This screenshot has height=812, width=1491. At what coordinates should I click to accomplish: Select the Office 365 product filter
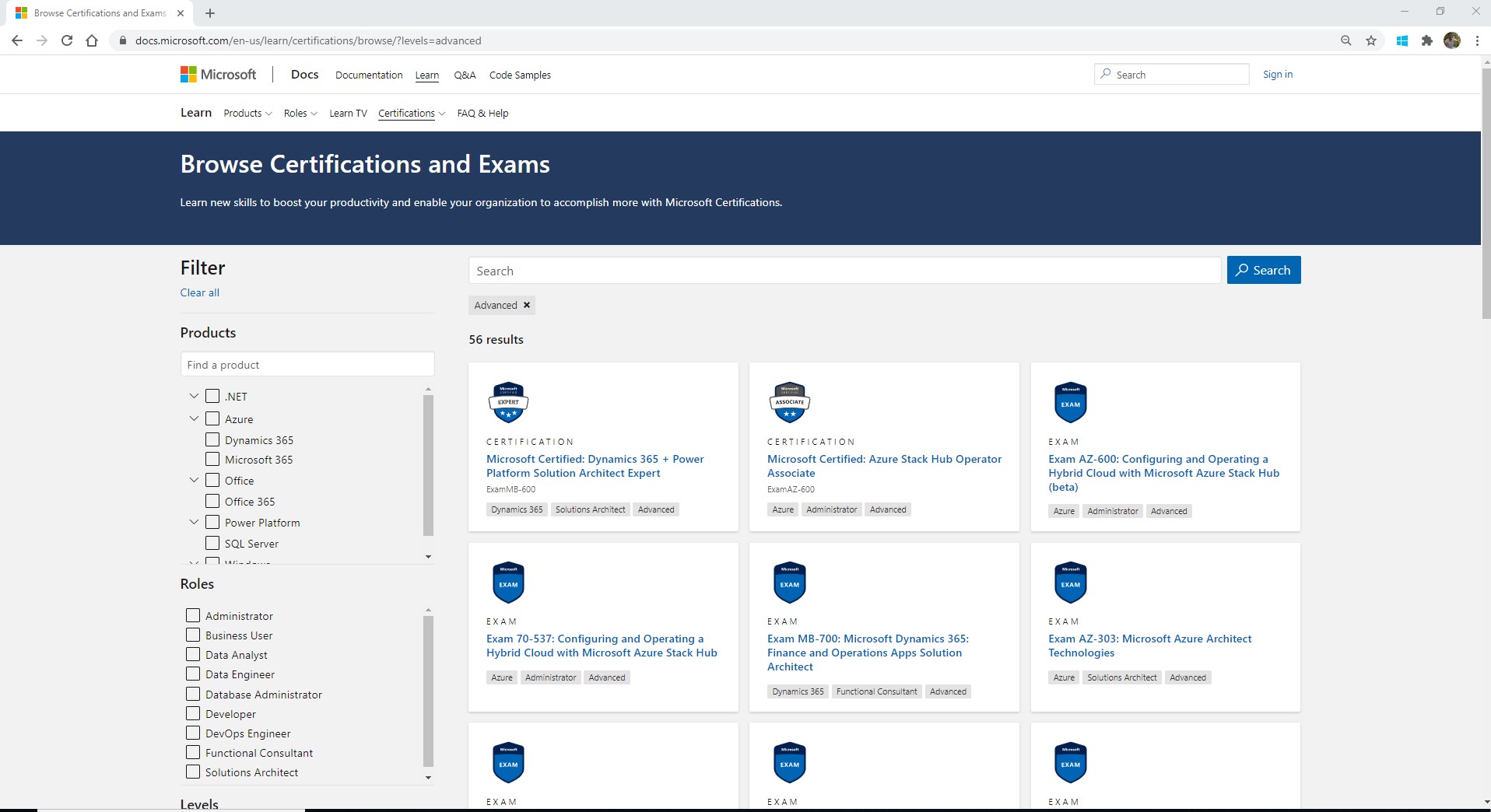point(212,501)
